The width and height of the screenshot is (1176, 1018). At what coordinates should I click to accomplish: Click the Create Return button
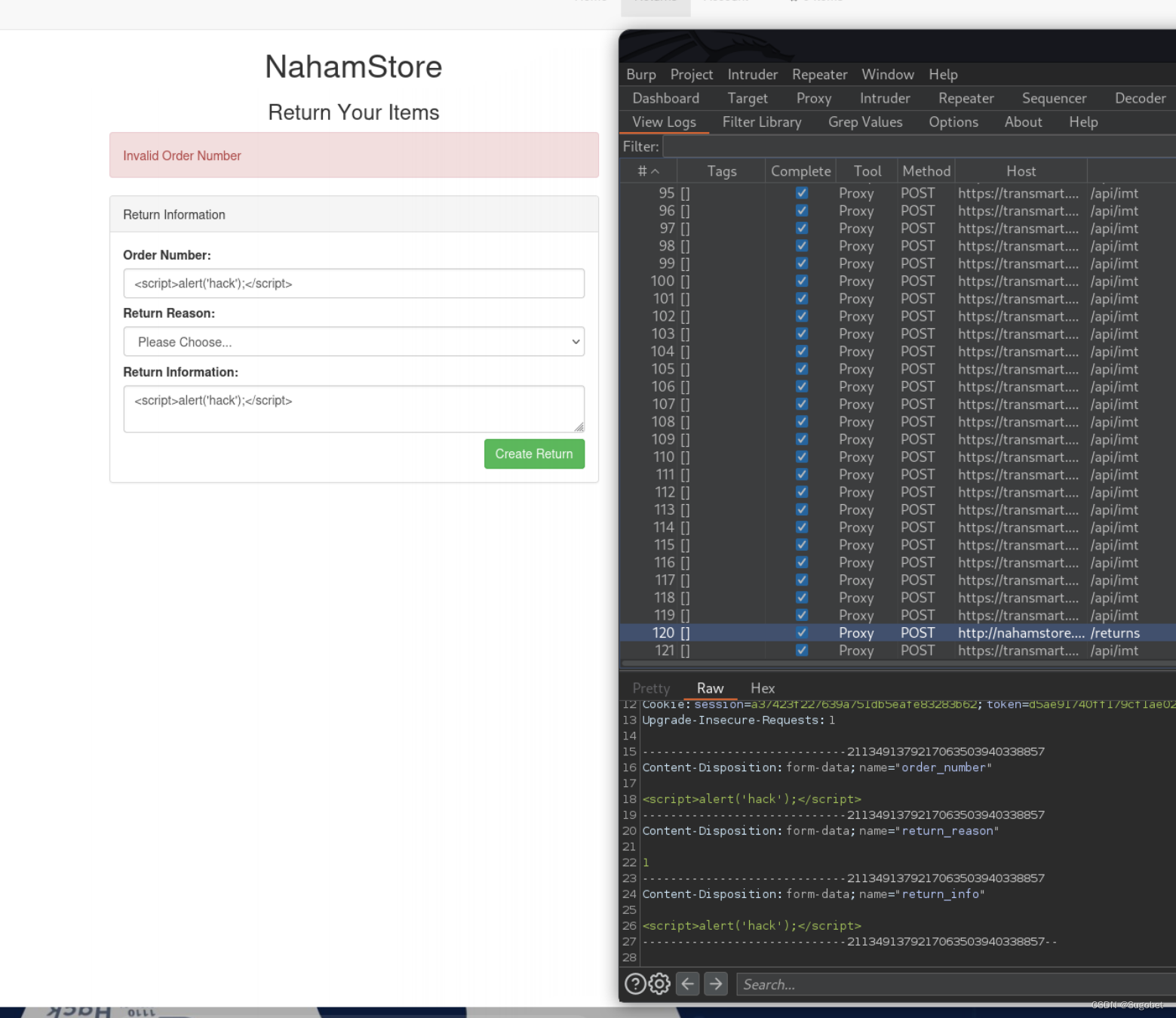coord(534,454)
